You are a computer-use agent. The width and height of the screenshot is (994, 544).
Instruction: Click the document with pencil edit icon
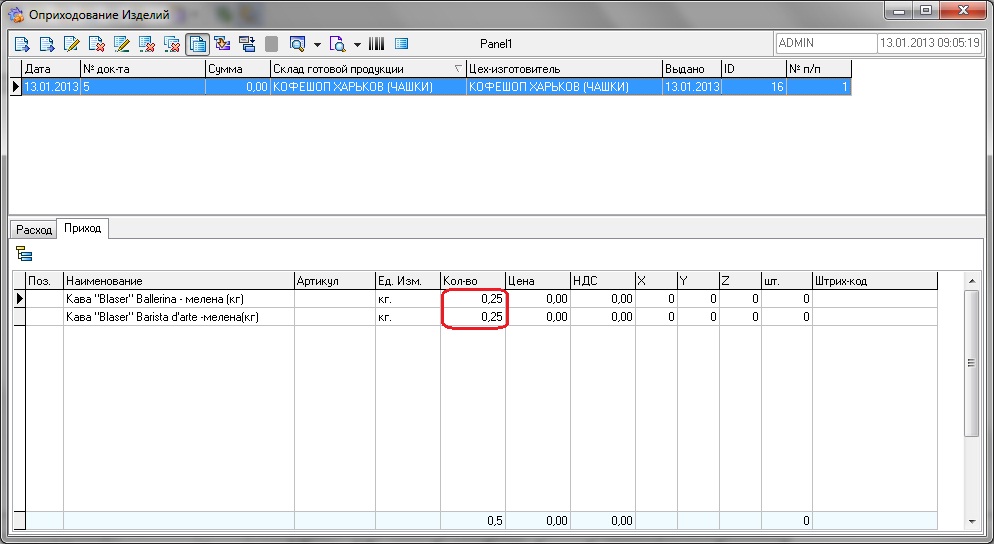[72, 44]
